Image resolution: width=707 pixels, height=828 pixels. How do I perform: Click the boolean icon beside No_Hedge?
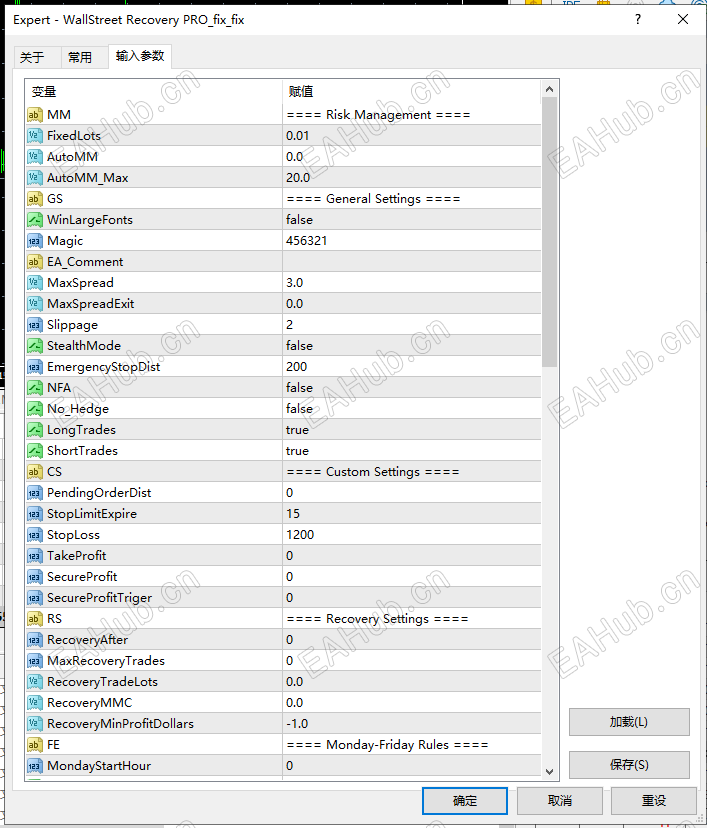click(34, 409)
